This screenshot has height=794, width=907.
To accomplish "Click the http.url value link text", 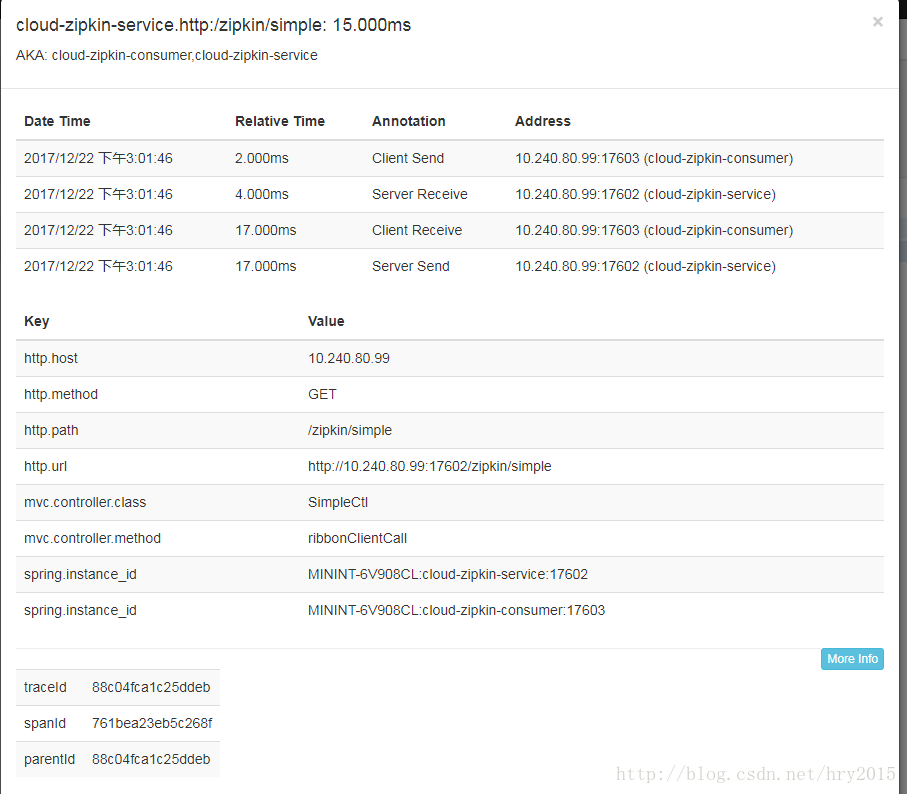I will 429,466.
